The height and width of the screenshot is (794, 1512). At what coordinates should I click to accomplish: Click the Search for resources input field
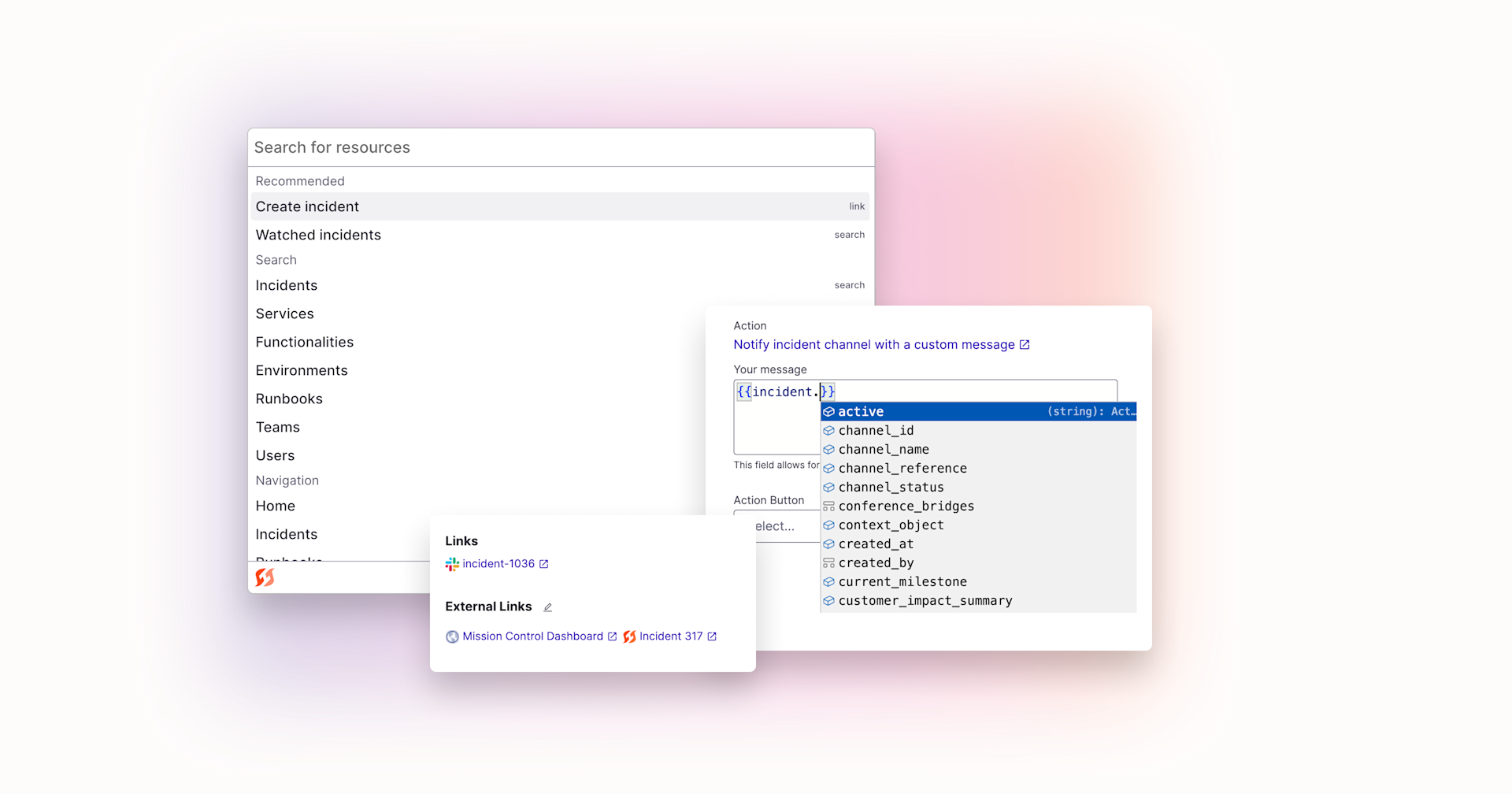coord(561,147)
